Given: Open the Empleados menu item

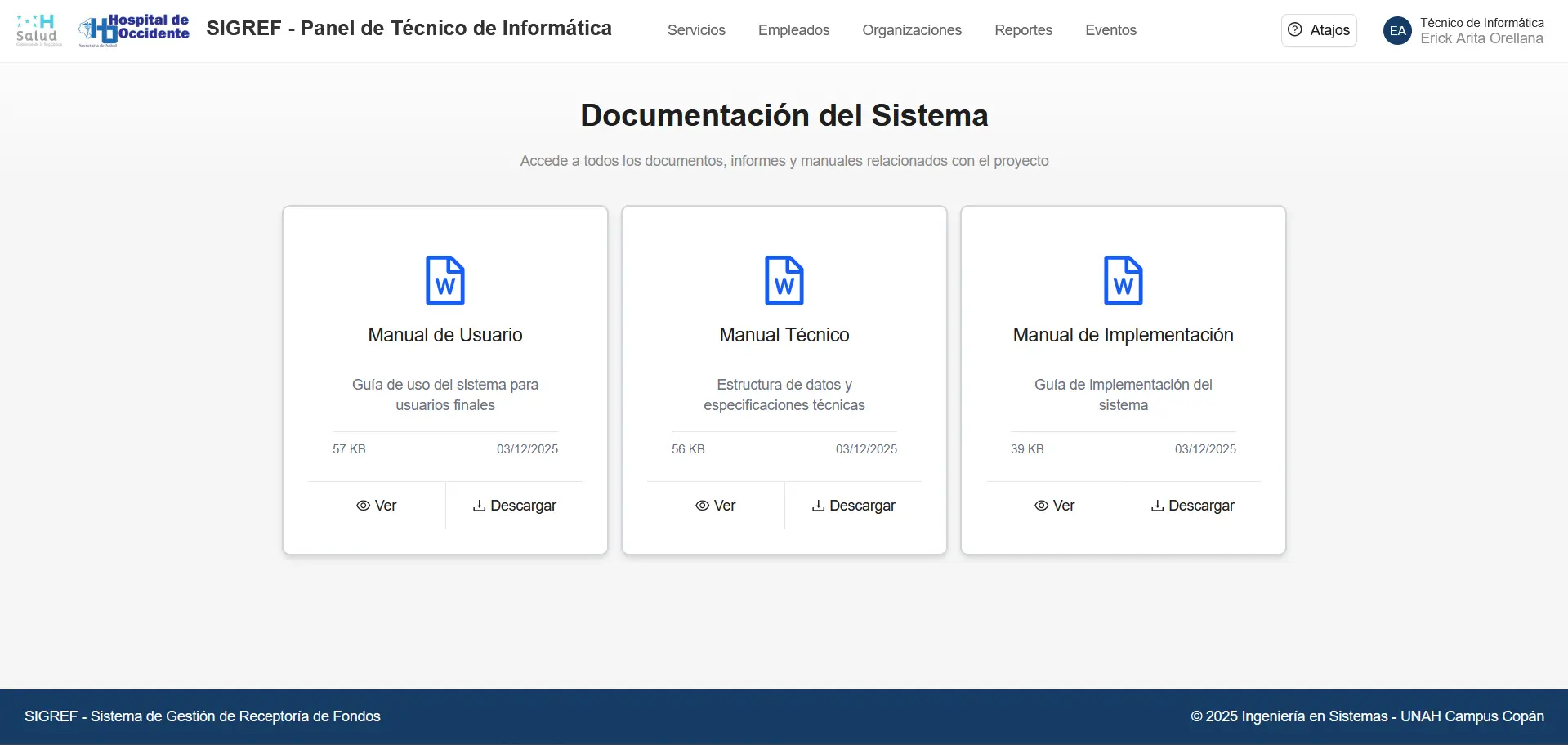Looking at the screenshot, I should [793, 30].
